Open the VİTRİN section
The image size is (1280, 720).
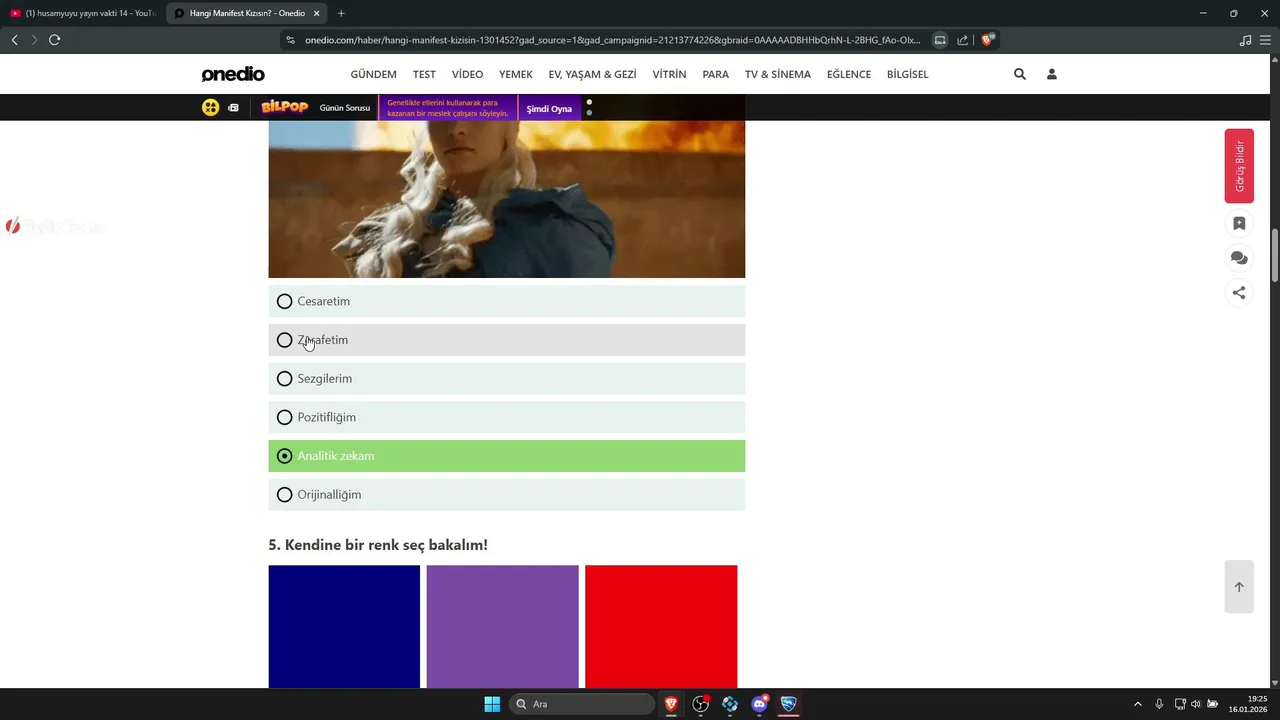[x=669, y=74]
